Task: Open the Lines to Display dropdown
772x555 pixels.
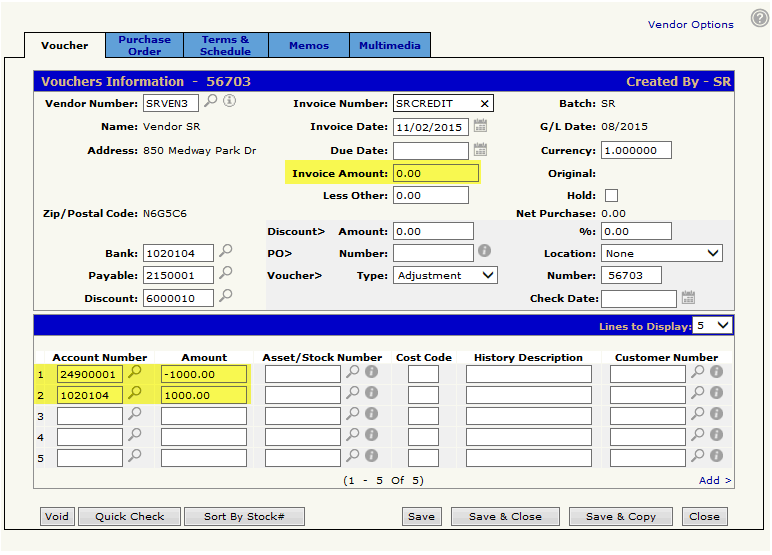Action: [714, 325]
